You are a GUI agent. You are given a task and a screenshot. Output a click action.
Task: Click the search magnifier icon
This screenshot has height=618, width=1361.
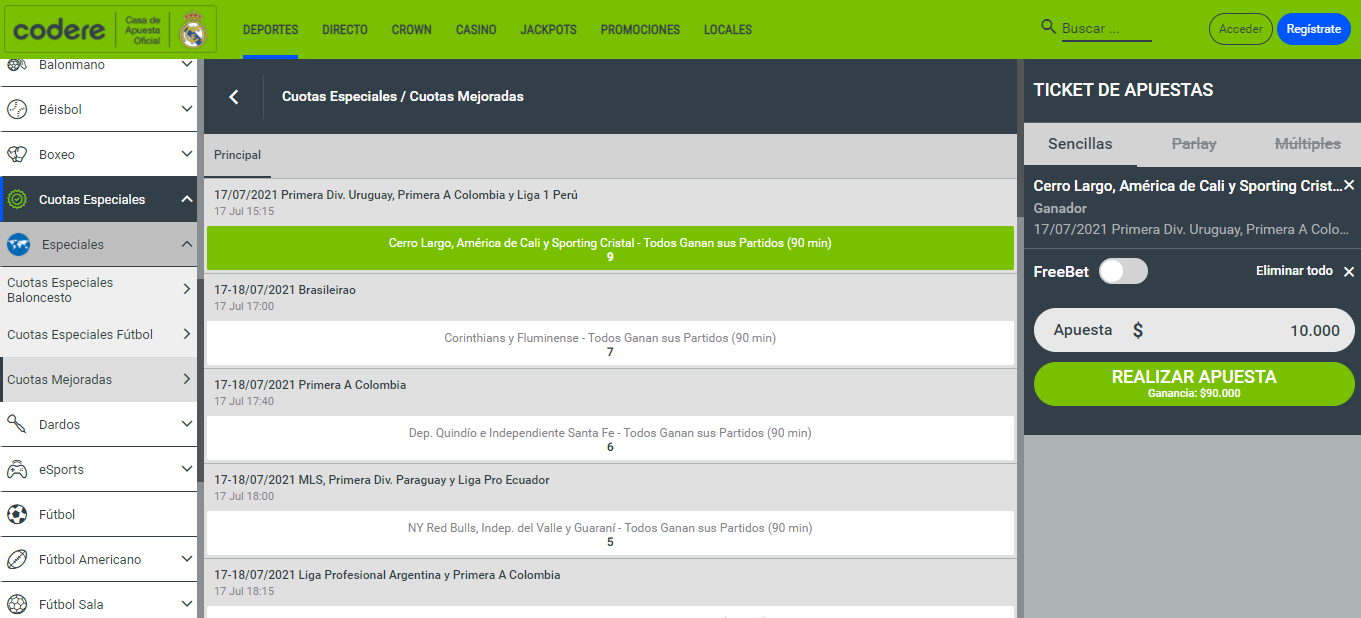[1048, 27]
